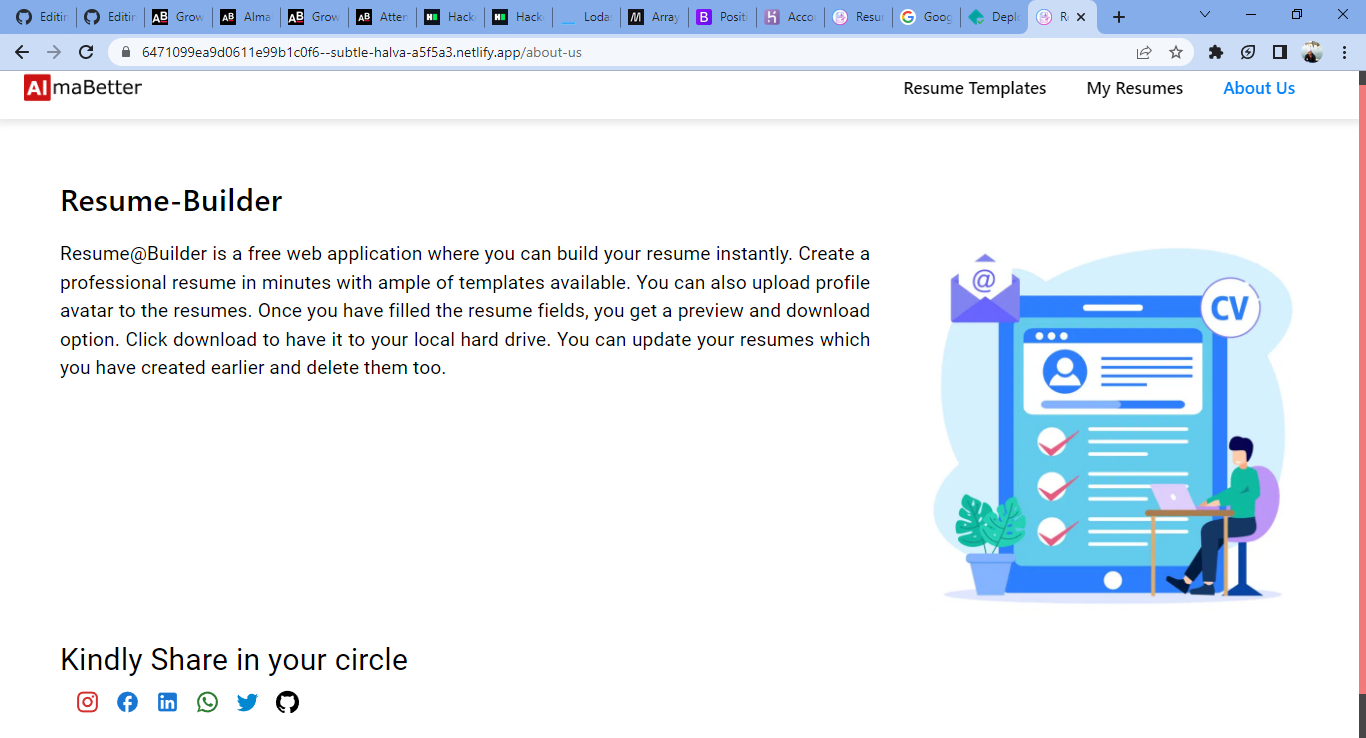
Task: Open the Twitter share icon
Action: click(x=247, y=702)
